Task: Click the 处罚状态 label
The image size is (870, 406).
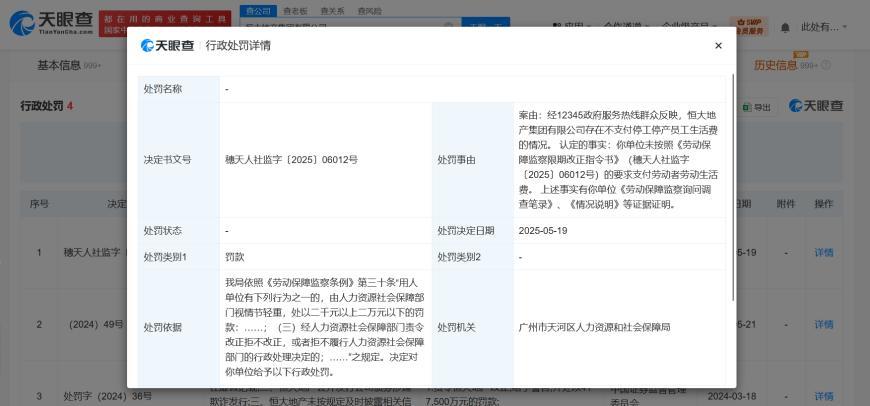Action: coord(163,231)
